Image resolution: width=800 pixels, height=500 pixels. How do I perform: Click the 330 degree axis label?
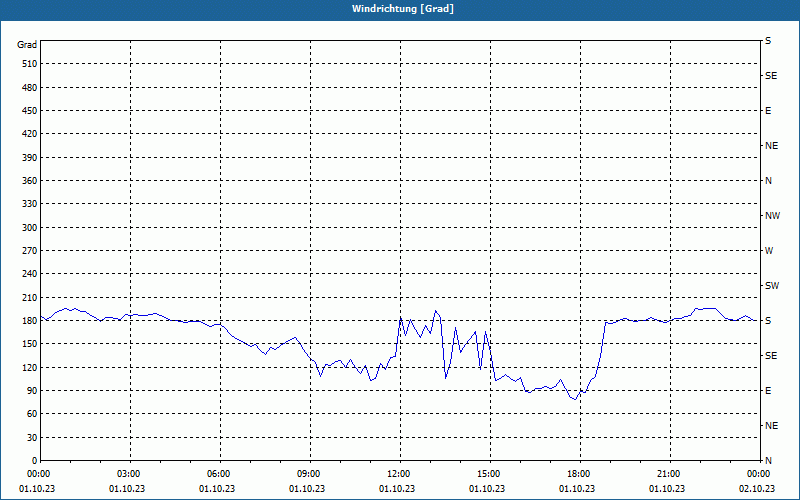[x=30, y=204]
